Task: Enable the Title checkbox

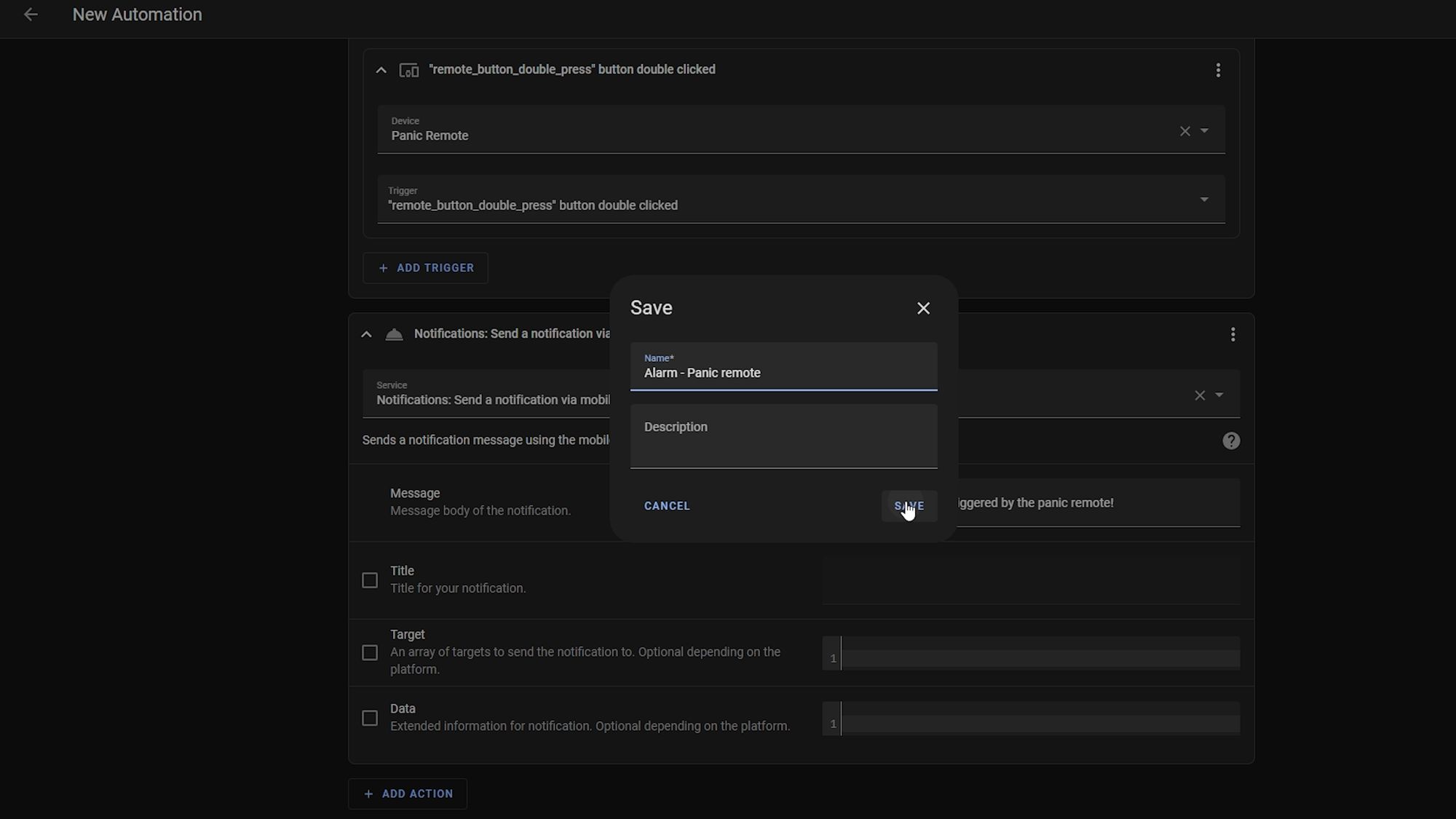Action: [370, 580]
